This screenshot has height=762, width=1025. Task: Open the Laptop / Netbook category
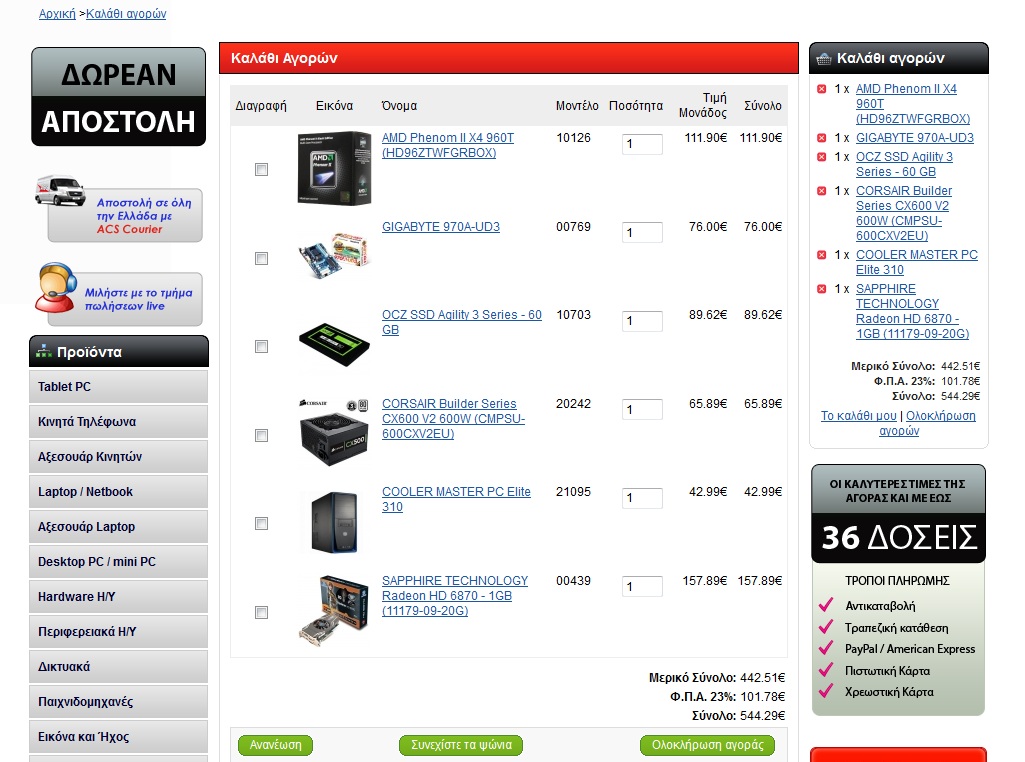118,491
